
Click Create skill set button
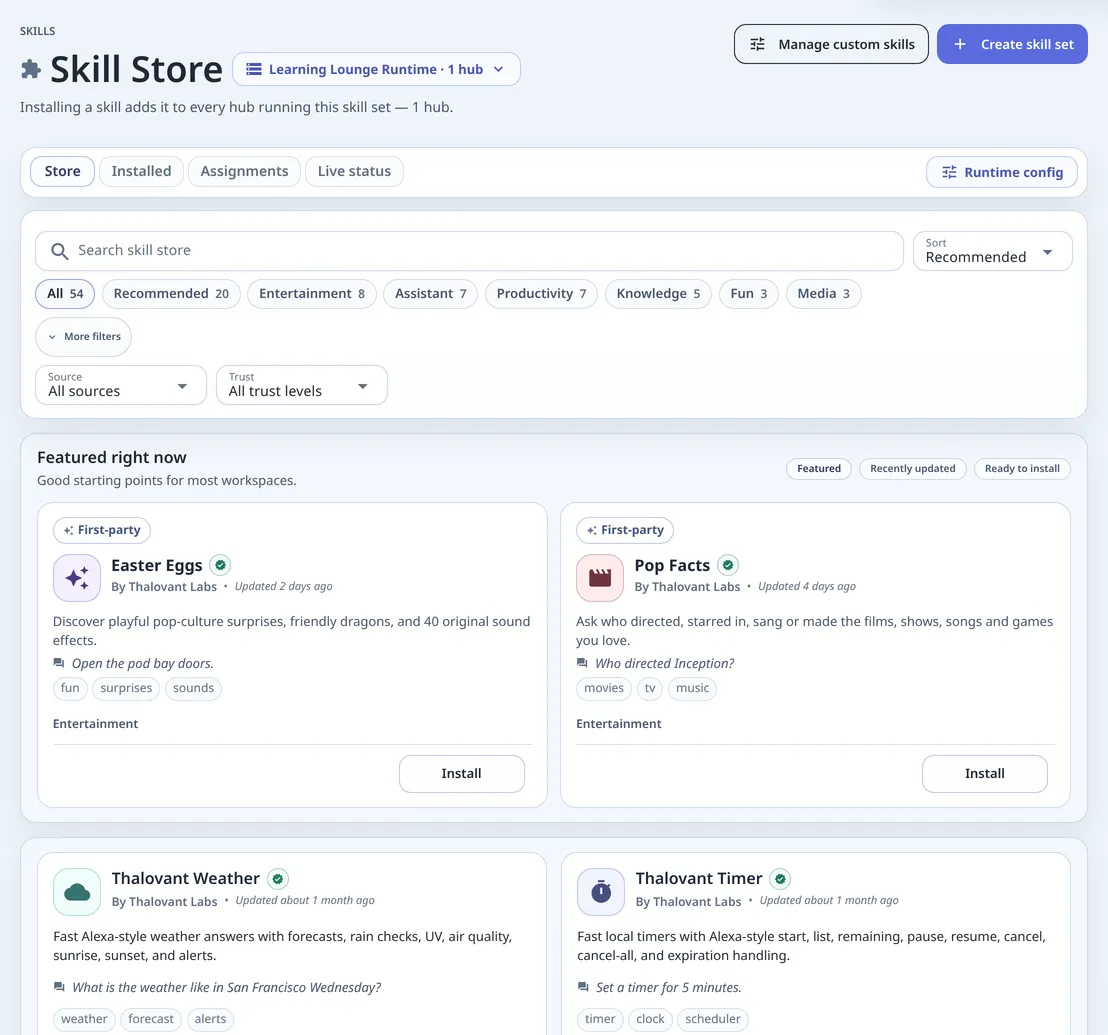point(1012,45)
